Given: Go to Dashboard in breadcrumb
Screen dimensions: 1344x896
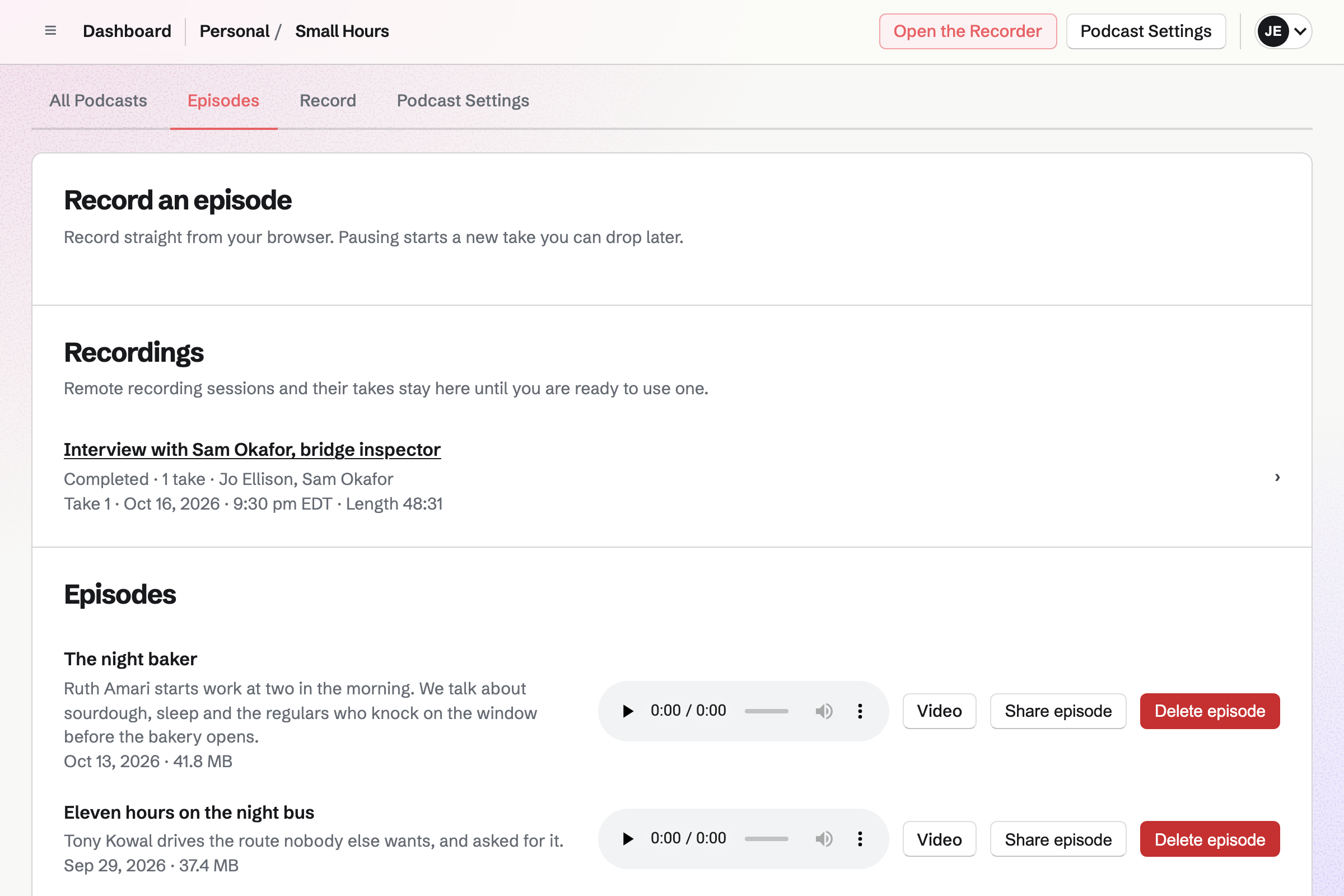Looking at the screenshot, I should [x=127, y=31].
